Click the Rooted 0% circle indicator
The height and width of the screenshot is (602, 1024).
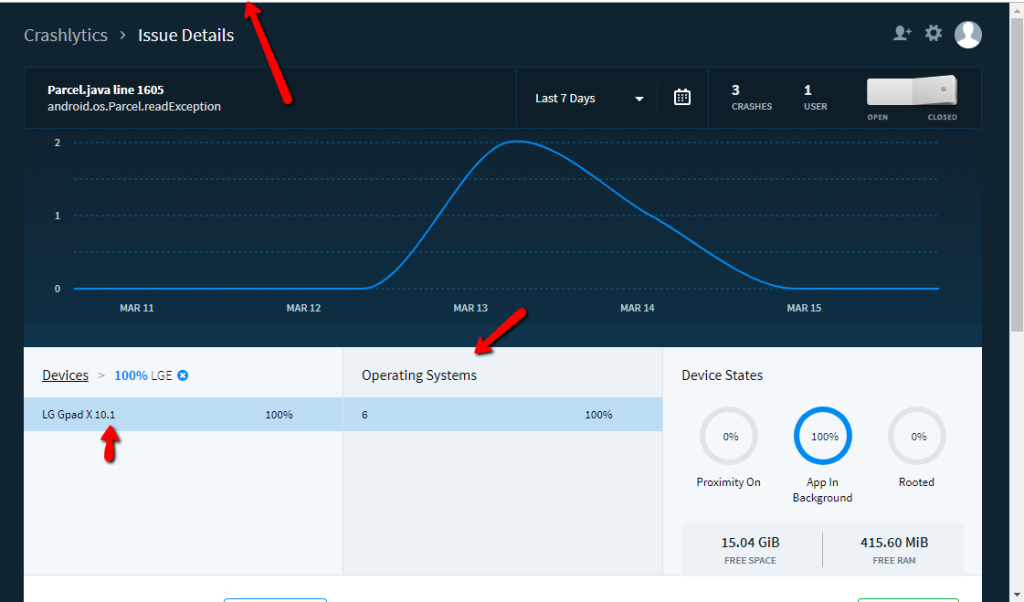click(x=916, y=437)
